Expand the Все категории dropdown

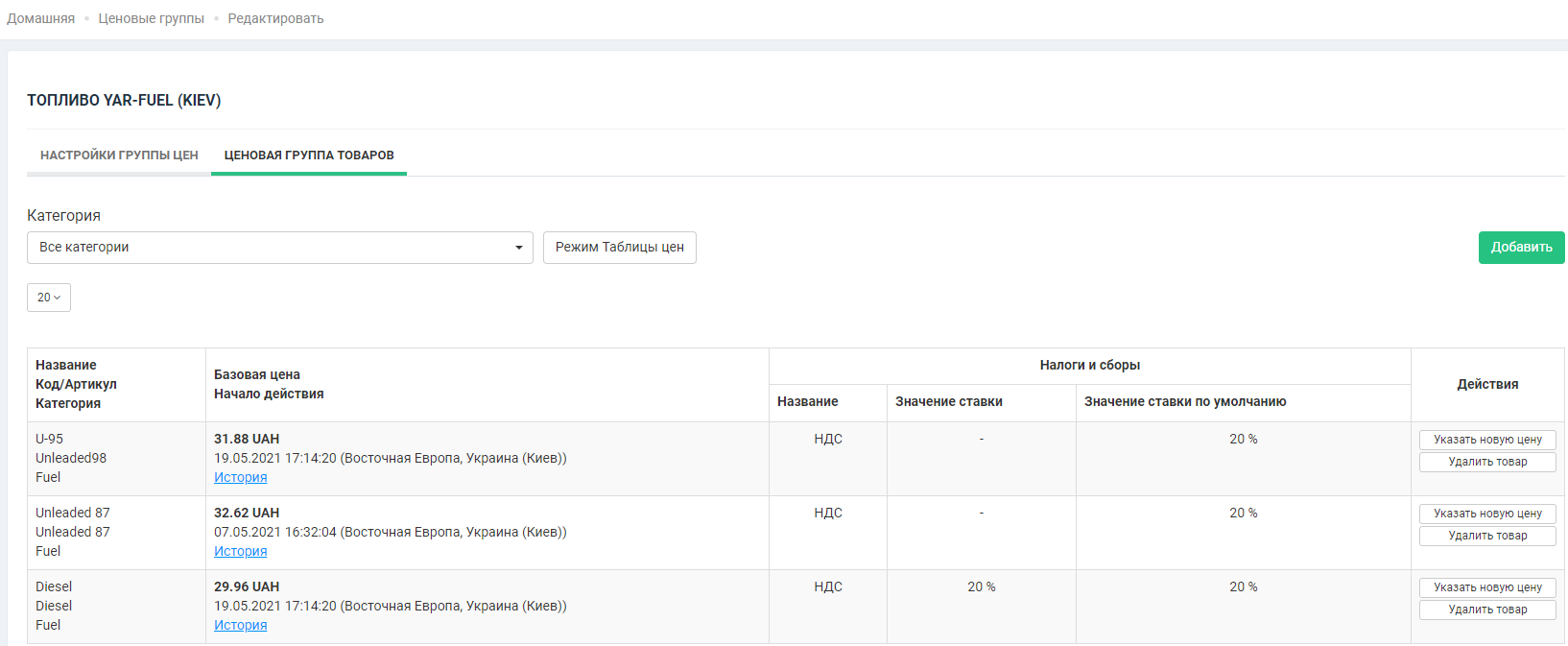pos(278,248)
